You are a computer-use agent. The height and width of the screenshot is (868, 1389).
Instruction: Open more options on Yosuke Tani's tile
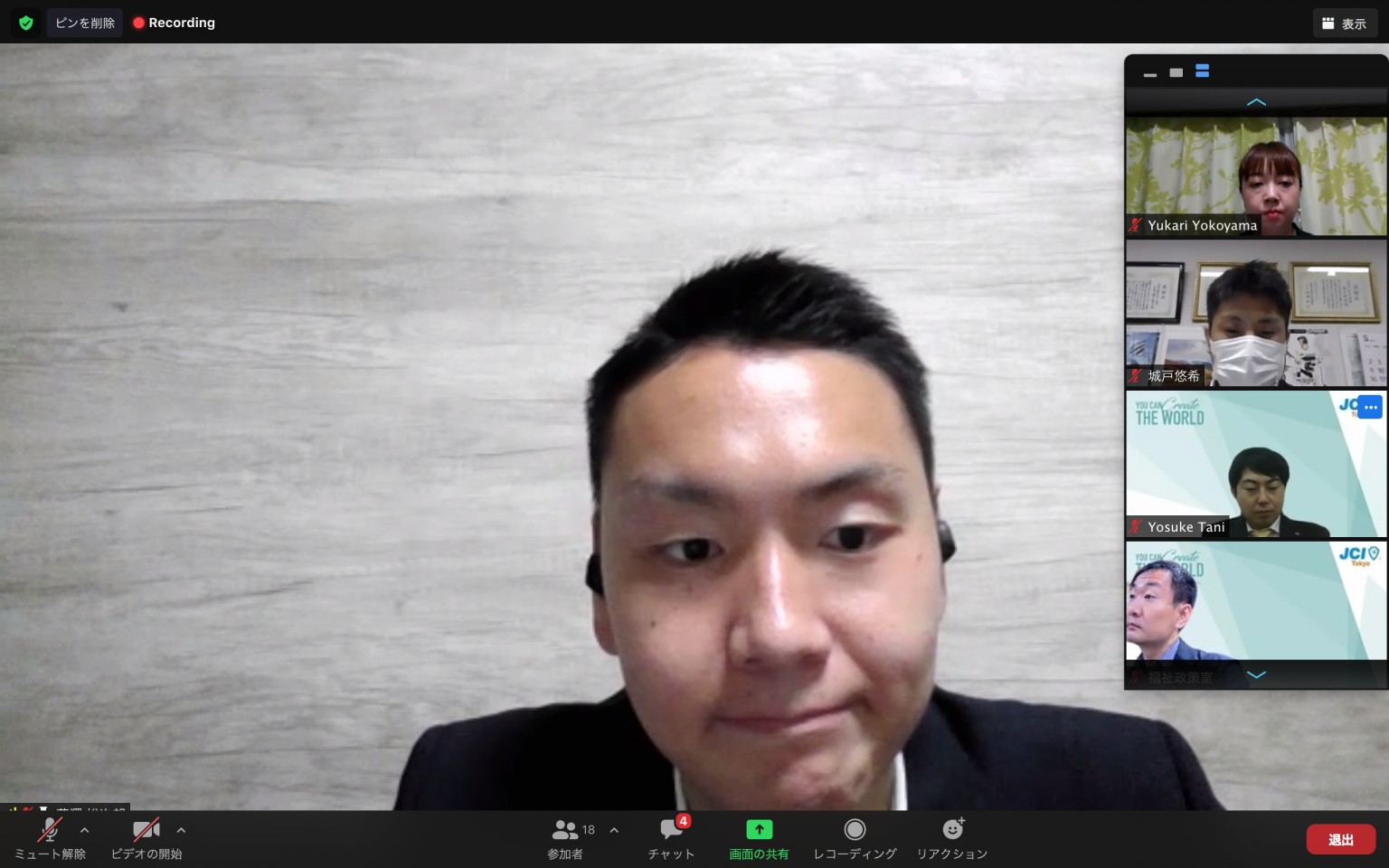pyautogui.click(x=1370, y=407)
